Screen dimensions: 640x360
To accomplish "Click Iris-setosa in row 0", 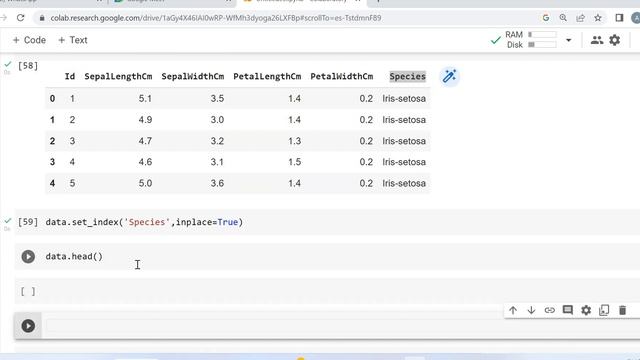I will [x=404, y=98].
